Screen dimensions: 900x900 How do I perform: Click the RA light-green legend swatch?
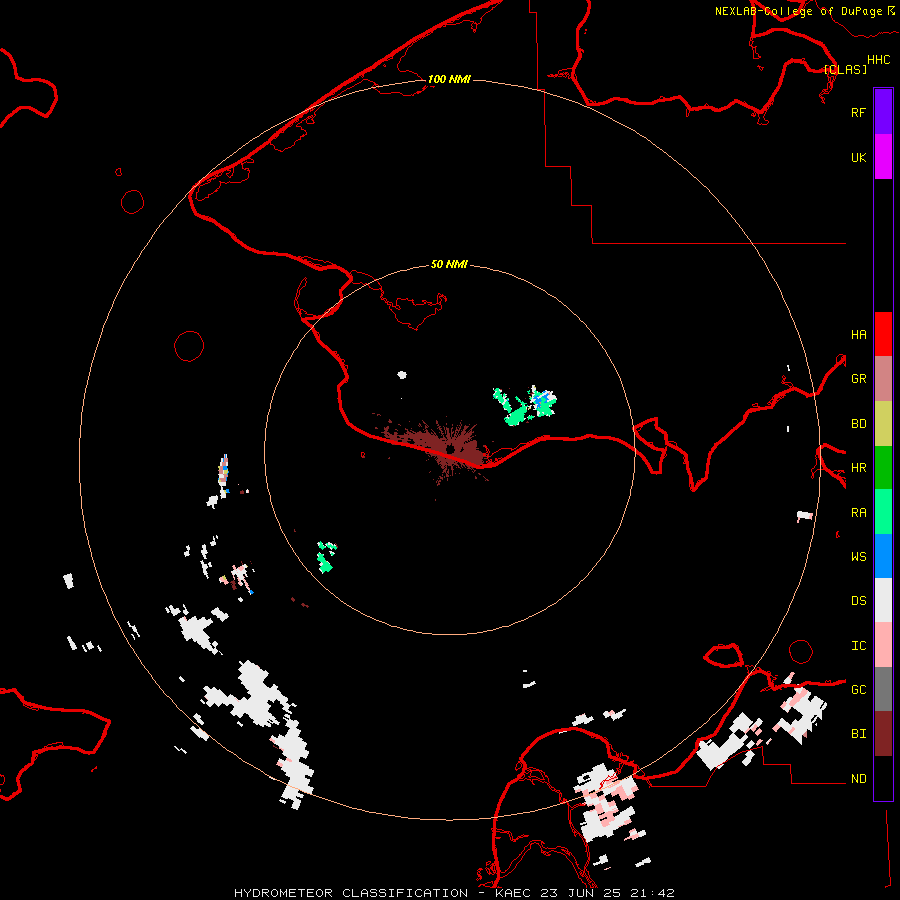coord(883,512)
